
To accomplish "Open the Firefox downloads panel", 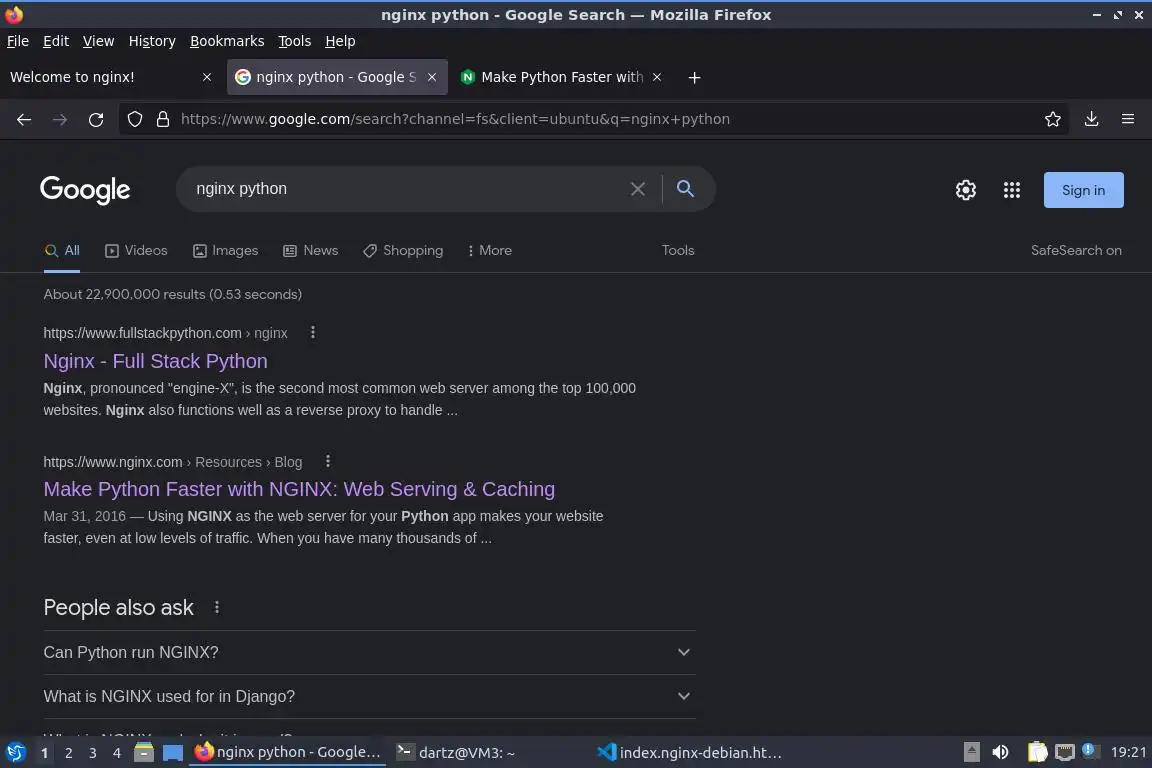I will tap(1091, 119).
